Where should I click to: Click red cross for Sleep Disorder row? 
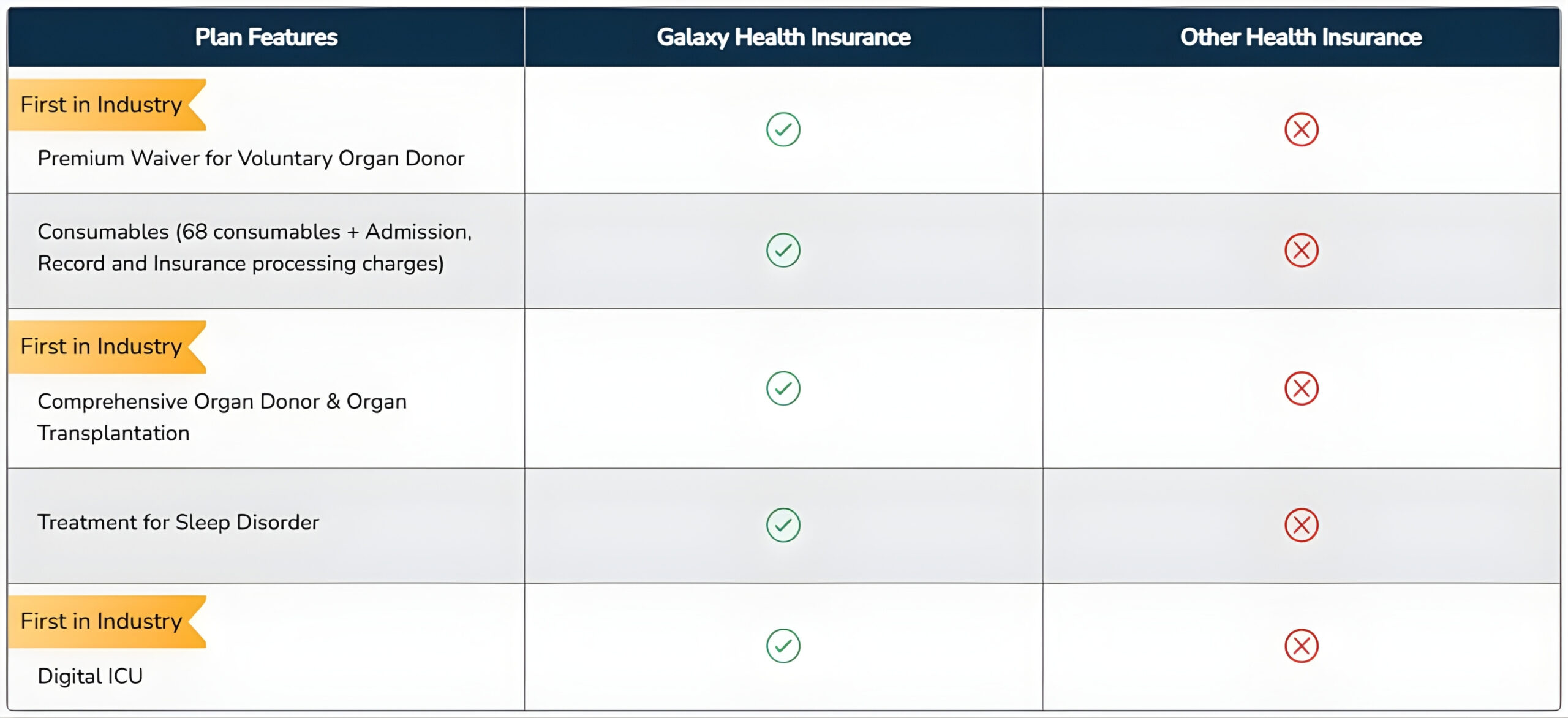(1301, 525)
